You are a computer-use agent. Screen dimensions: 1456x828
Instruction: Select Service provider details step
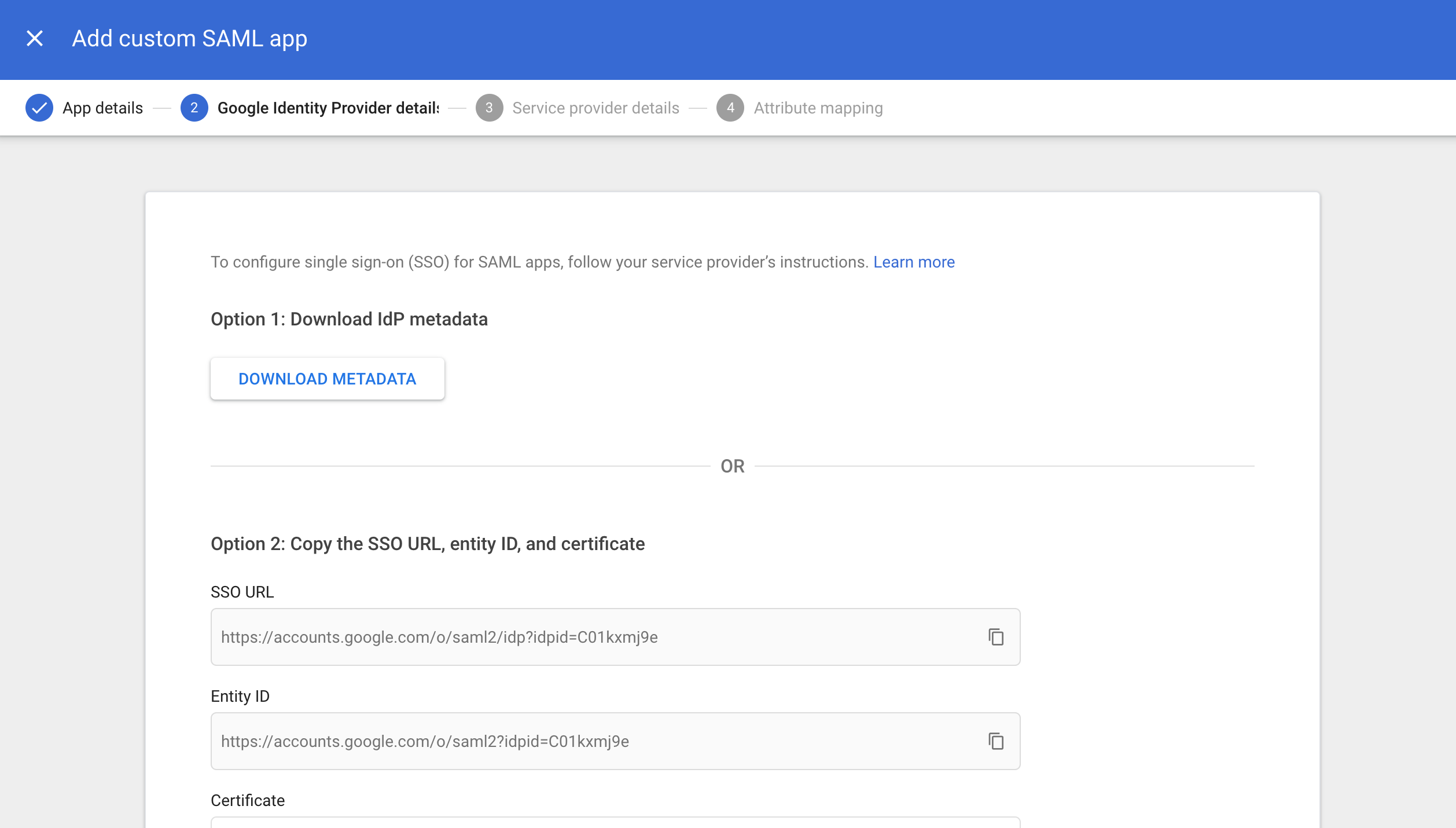pyautogui.click(x=595, y=108)
